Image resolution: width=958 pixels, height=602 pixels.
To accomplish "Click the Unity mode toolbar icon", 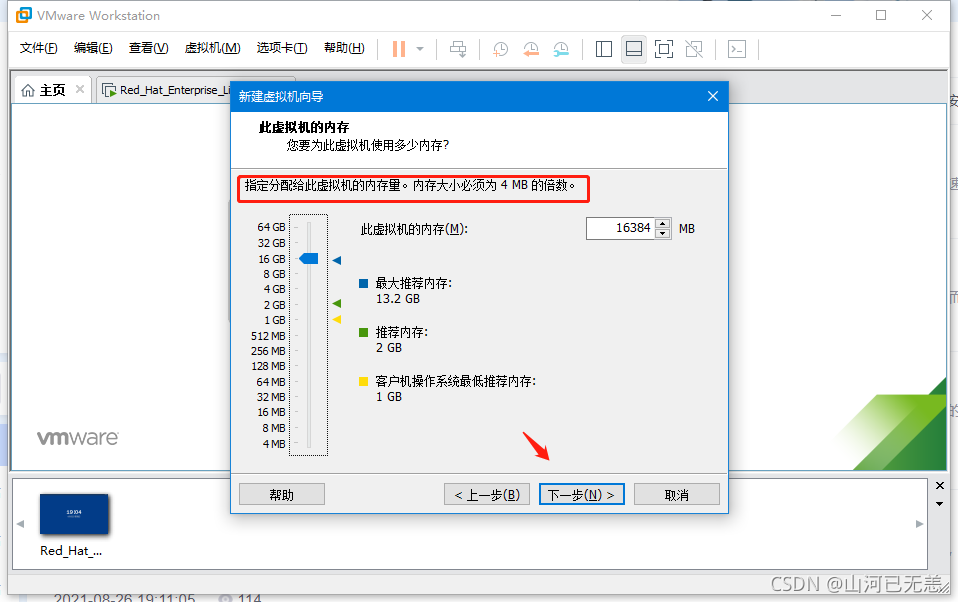I will (x=694, y=49).
